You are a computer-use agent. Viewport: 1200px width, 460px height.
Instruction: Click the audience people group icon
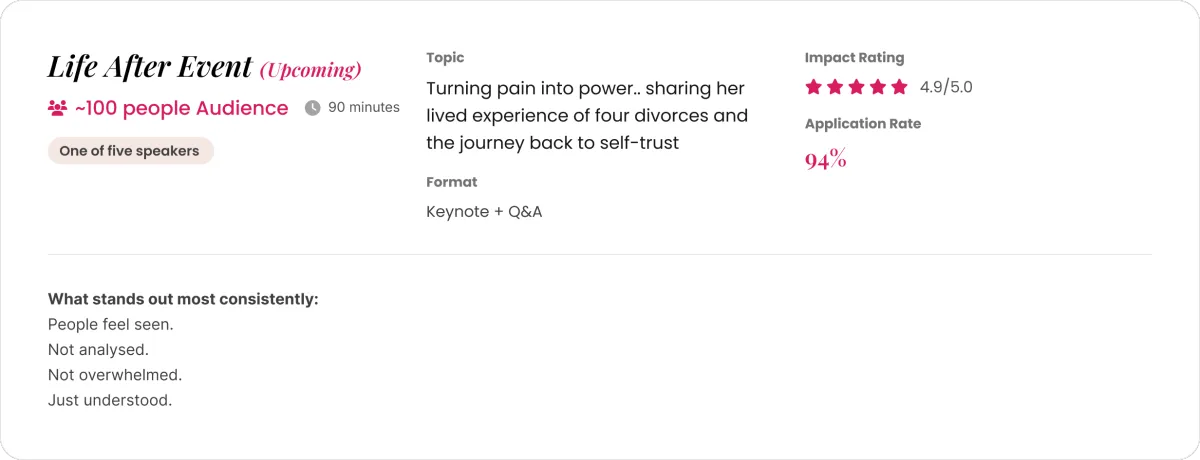(x=57, y=108)
